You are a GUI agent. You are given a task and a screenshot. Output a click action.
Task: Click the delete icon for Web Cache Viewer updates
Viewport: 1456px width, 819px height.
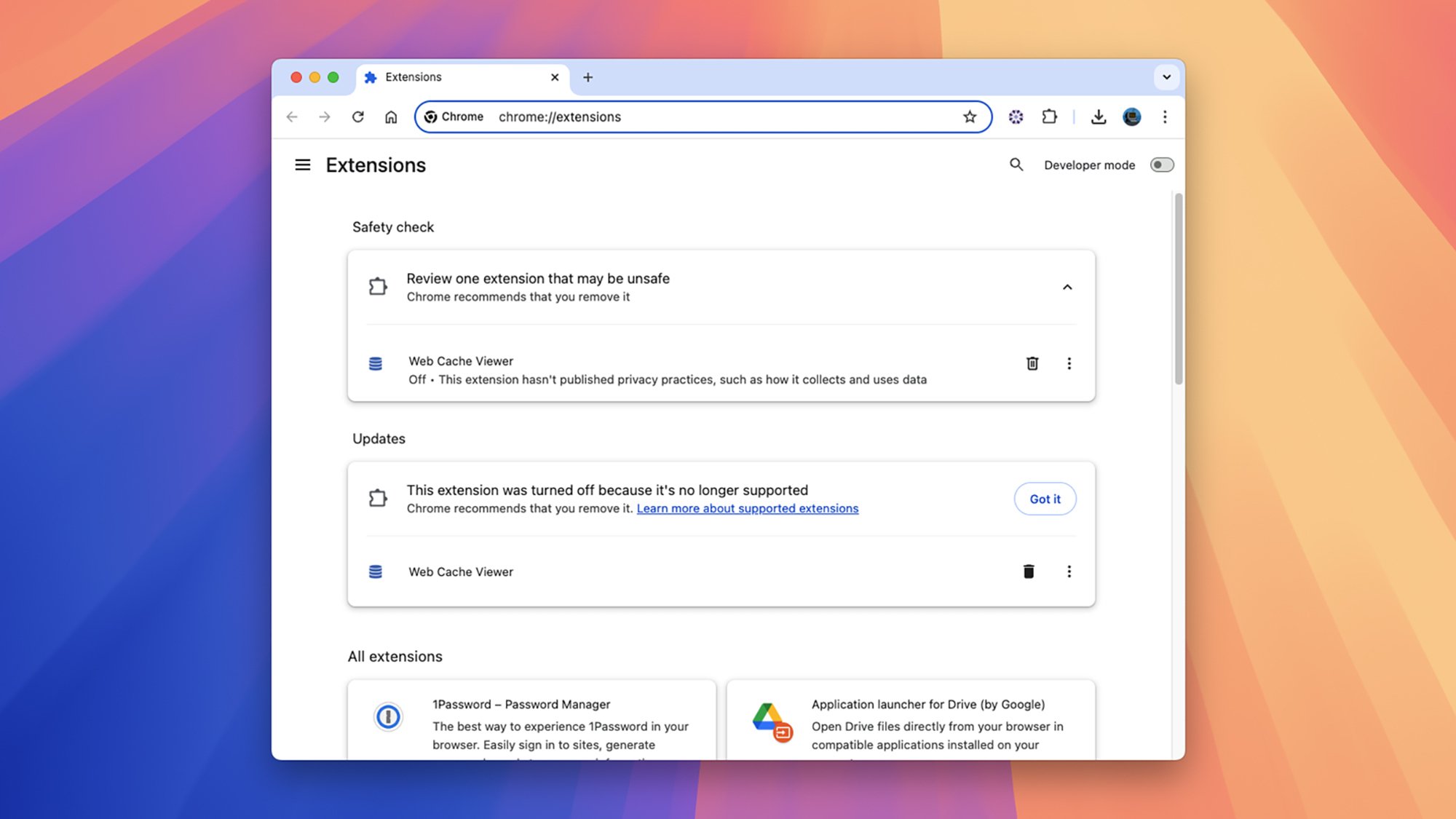(1029, 571)
